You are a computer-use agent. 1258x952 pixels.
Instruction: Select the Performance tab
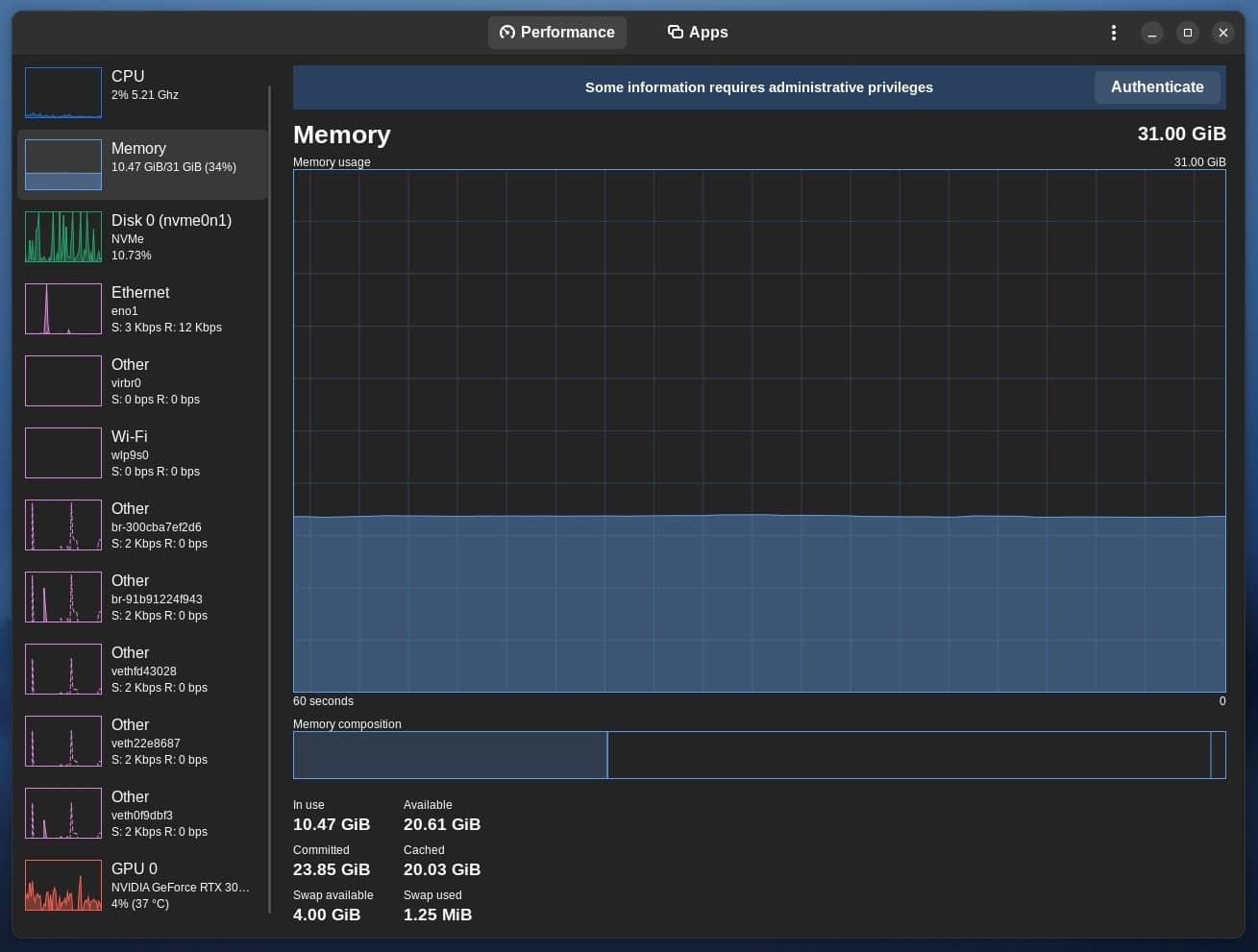tap(557, 32)
